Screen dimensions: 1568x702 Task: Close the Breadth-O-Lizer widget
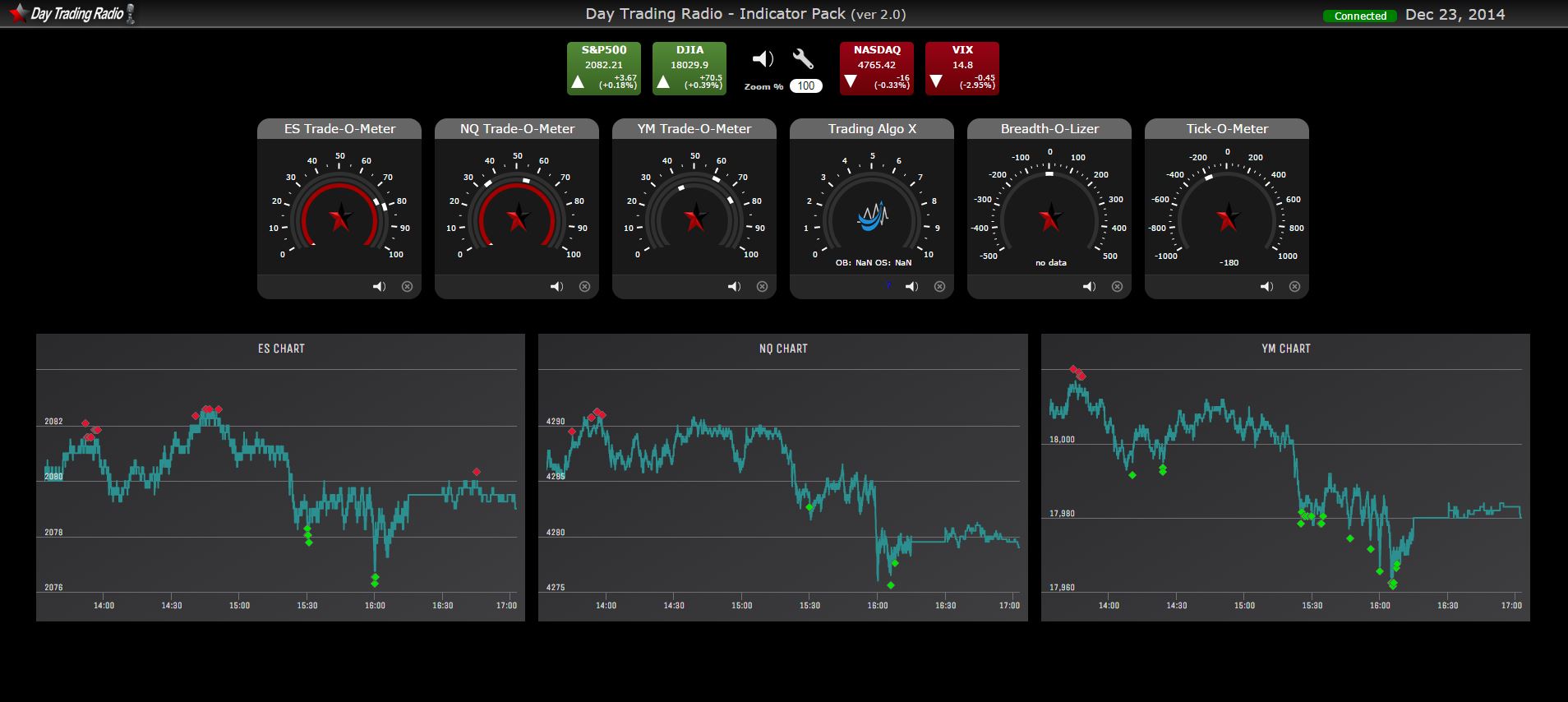(1117, 287)
